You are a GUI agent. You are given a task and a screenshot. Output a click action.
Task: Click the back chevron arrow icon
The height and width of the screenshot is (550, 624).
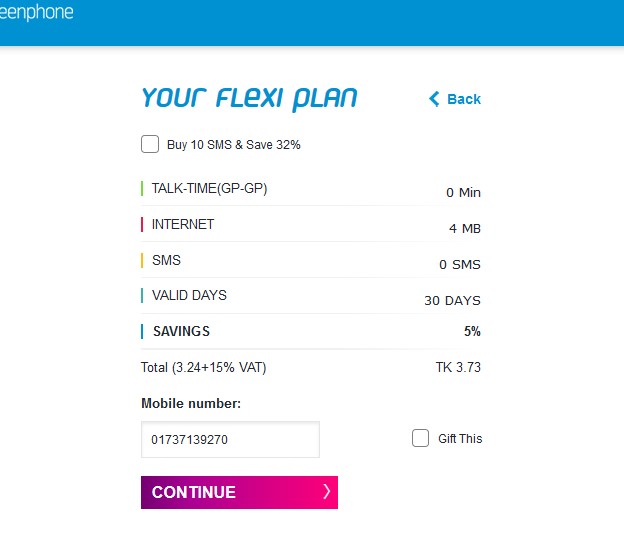click(434, 99)
